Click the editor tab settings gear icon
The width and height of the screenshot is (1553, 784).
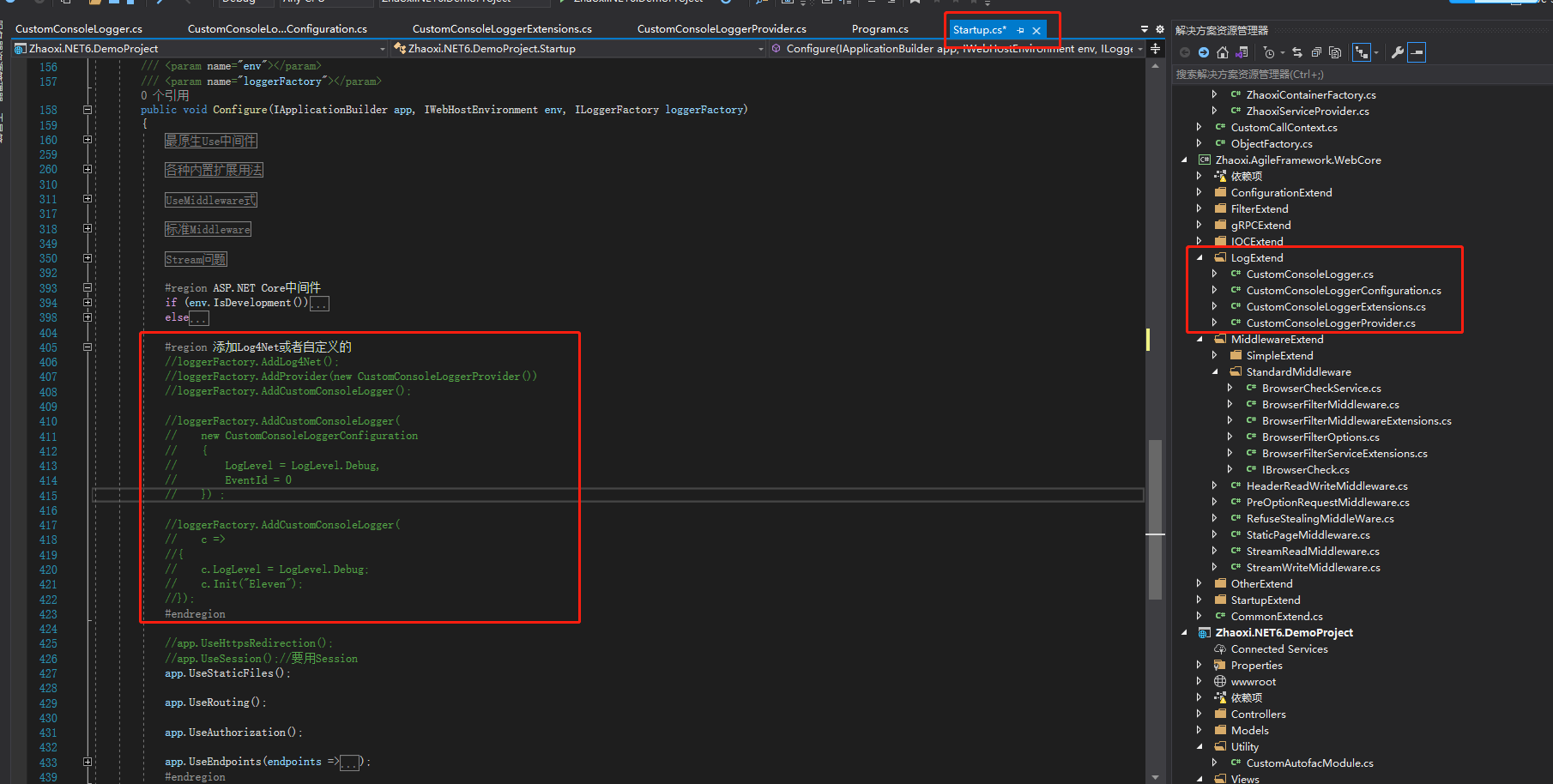(1160, 29)
